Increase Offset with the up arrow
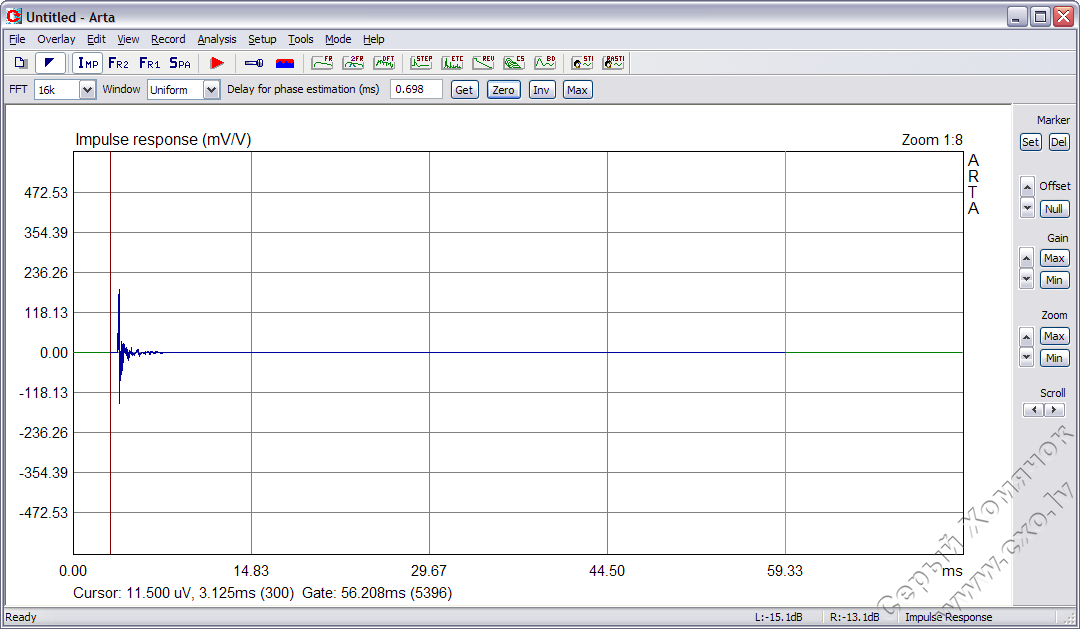The width and height of the screenshot is (1080, 629). (1027, 187)
